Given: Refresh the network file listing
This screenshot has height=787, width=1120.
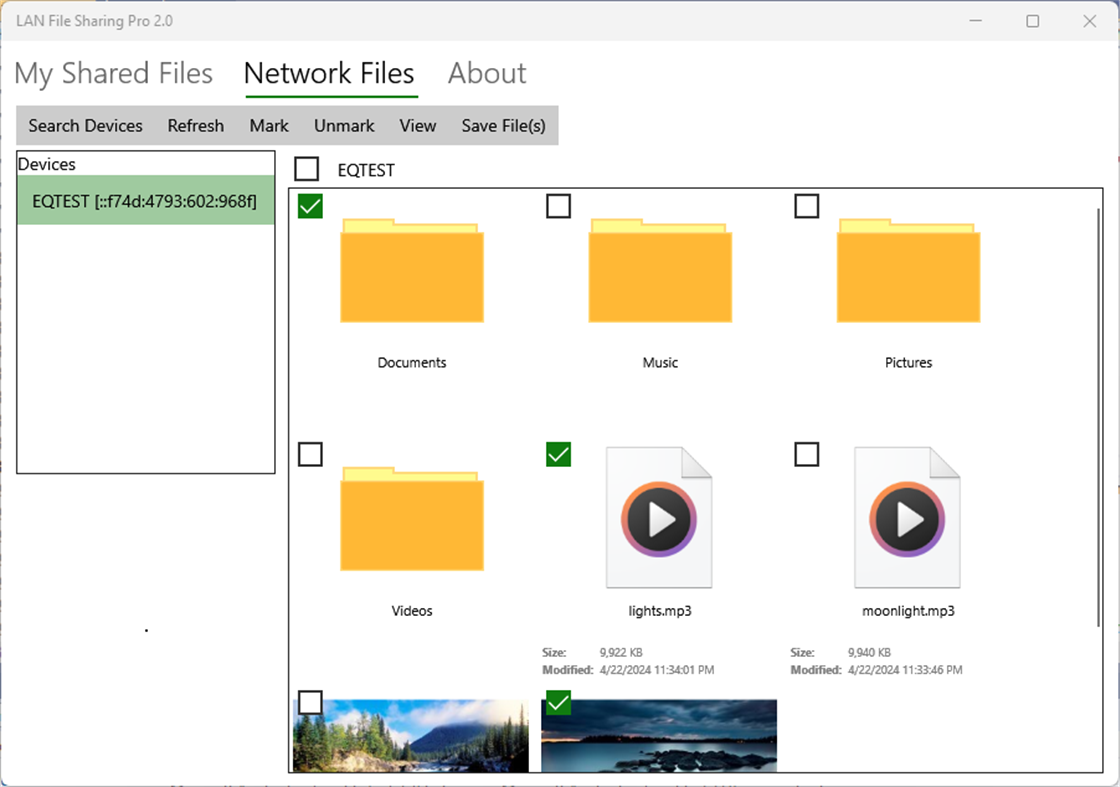Looking at the screenshot, I should tap(195, 125).
